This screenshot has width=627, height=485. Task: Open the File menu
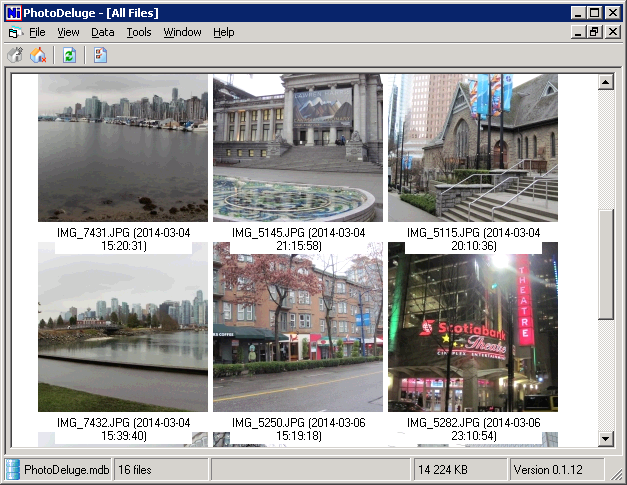pyautogui.click(x=37, y=32)
